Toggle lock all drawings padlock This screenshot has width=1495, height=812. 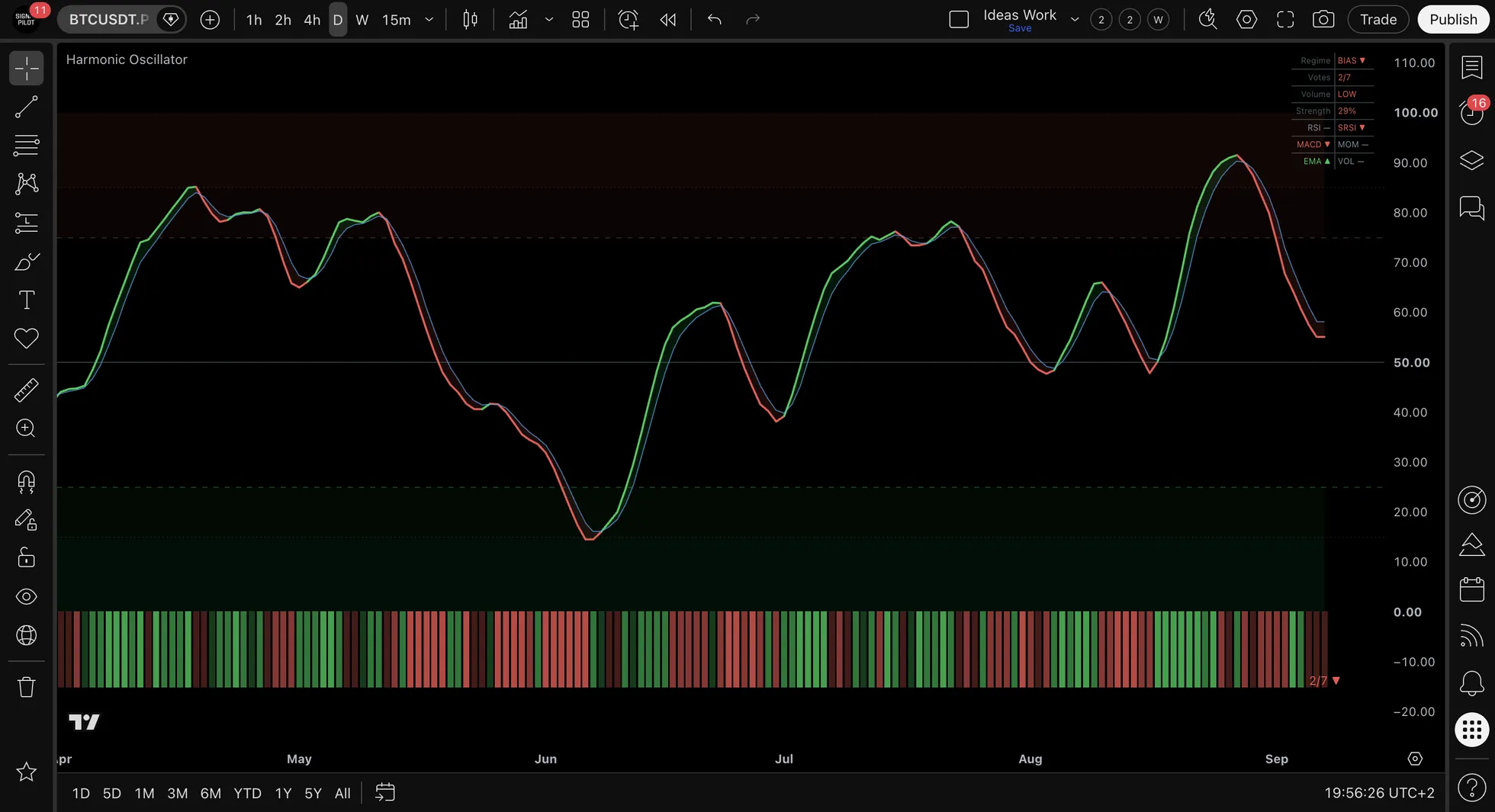tap(27, 558)
